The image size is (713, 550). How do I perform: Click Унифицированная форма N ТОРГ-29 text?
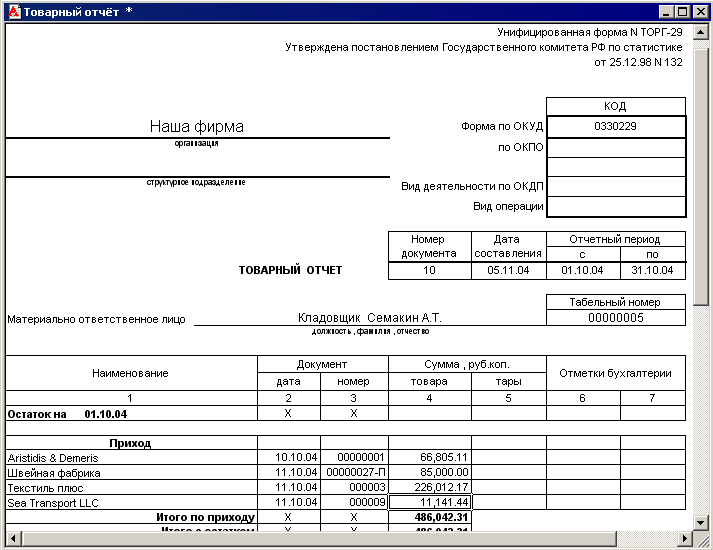click(x=590, y=32)
